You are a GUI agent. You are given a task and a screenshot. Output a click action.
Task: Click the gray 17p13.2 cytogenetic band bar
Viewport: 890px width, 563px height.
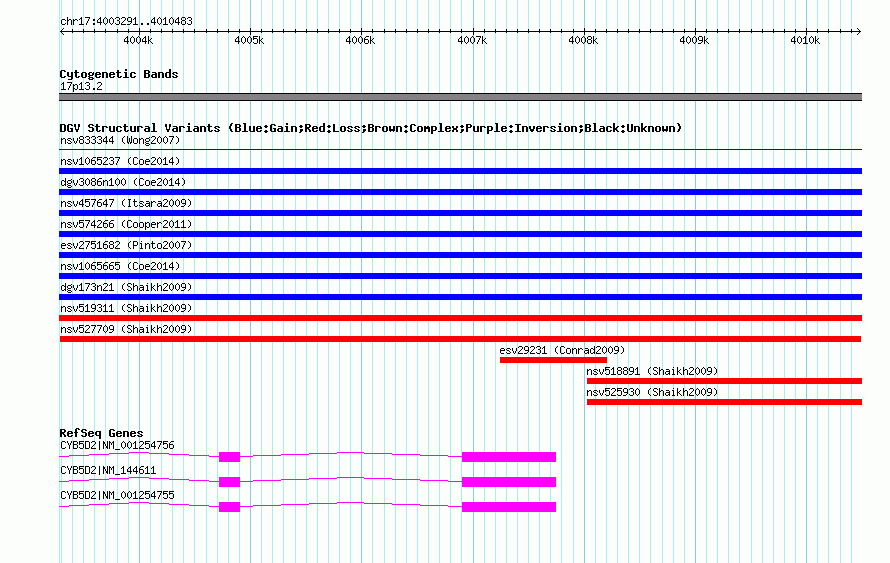(460, 97)
